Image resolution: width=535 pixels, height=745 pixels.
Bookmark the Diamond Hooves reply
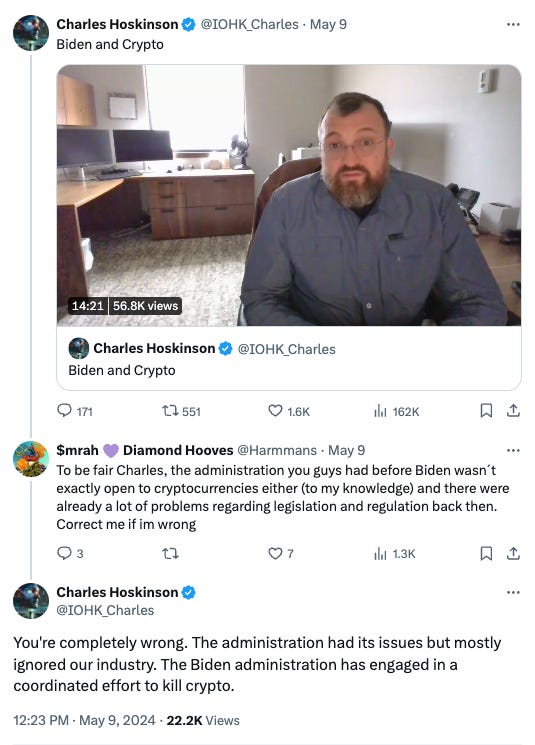click(x=486, y=553)
